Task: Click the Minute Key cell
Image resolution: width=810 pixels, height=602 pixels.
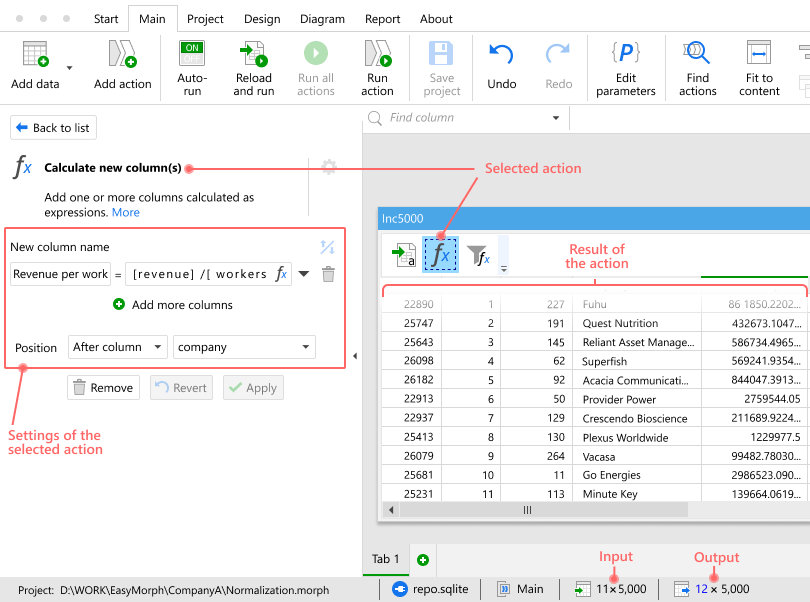Action: [x=636, y=494]
